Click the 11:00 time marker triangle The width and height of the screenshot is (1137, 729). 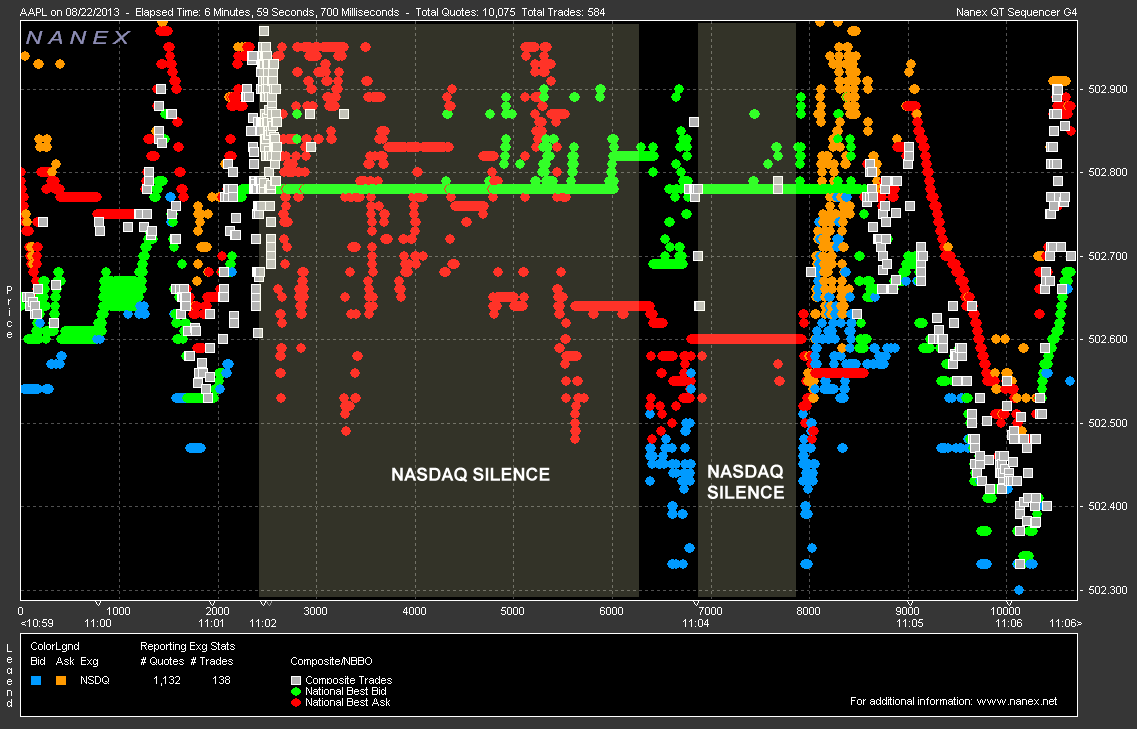pyautogui.click(x=98, y=603)
